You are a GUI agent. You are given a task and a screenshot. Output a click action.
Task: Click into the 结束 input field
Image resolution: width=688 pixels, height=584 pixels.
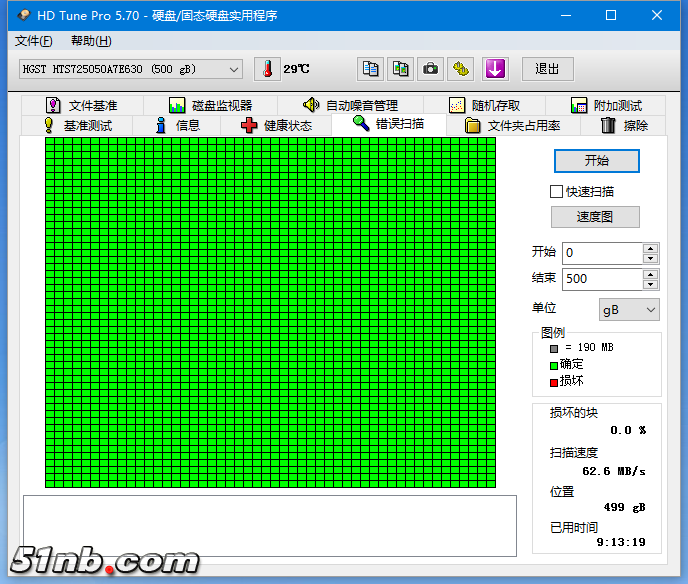pyautogui.click(x=601, y=279)
